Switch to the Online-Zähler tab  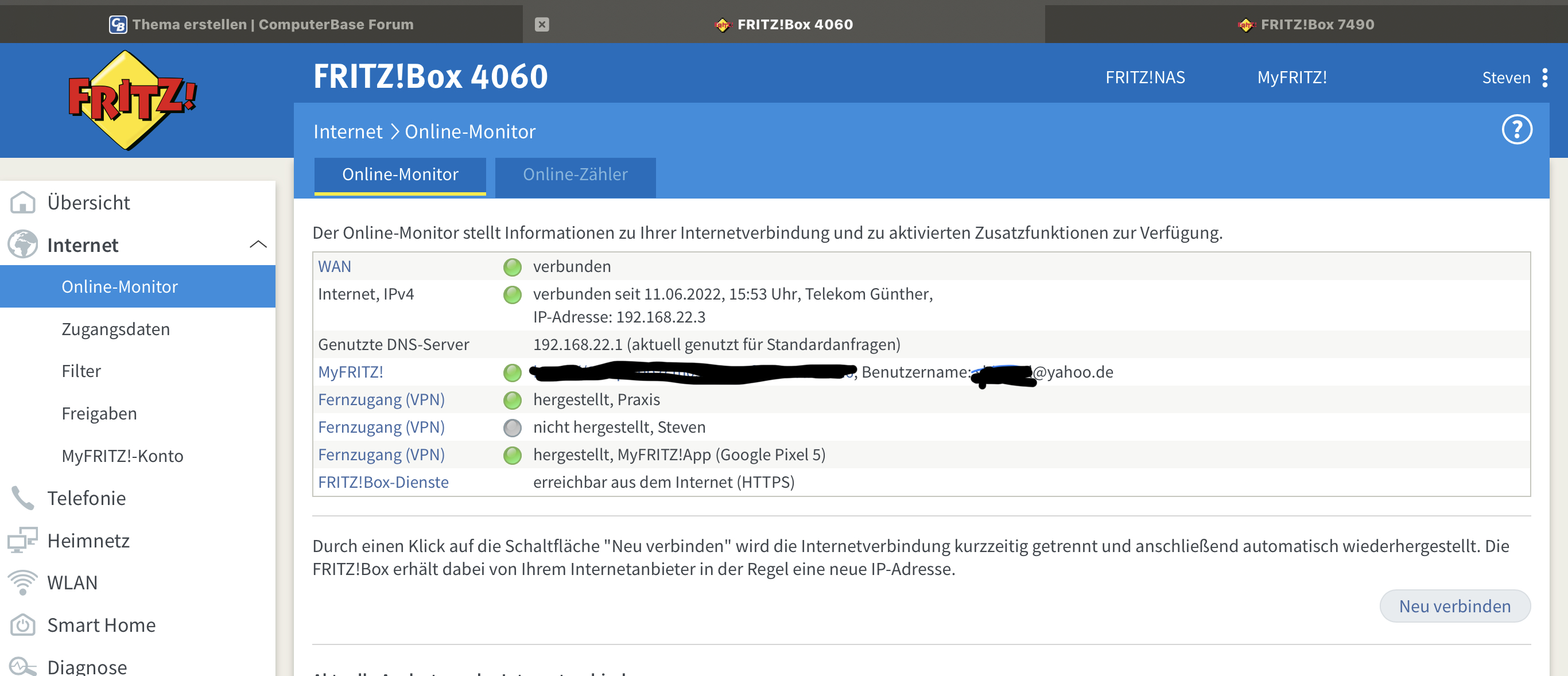(x=575, y=177)
